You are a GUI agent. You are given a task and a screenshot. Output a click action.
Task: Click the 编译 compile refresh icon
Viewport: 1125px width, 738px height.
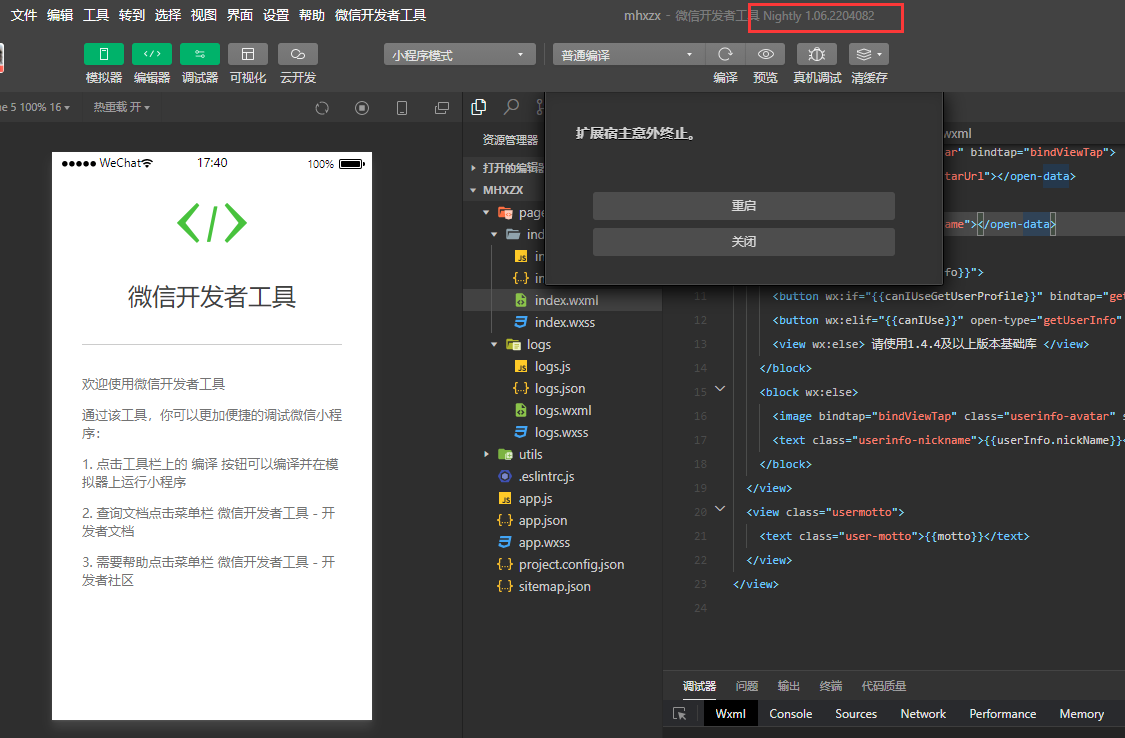(x=725, y=55)
